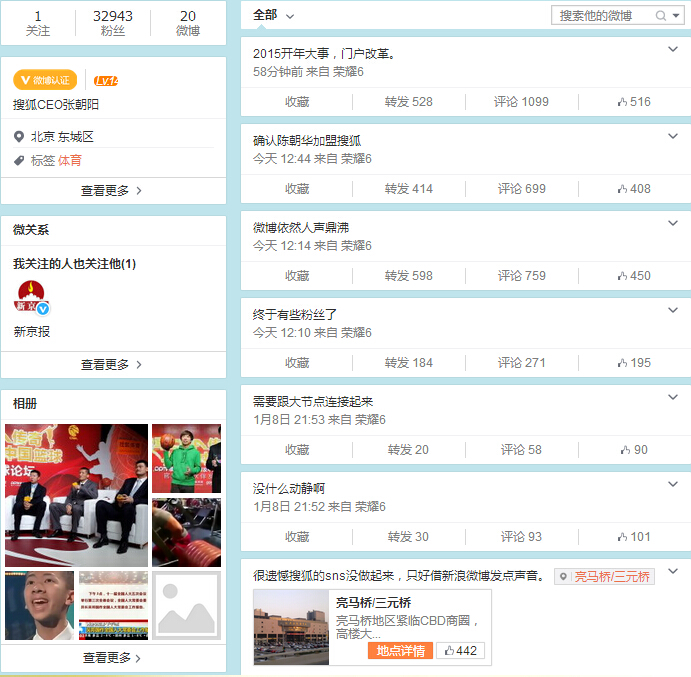This screenshot has width=691, height=677.
Task: Open the 亮马桥/三元桥 location card photo
Action: pos(291,627)
